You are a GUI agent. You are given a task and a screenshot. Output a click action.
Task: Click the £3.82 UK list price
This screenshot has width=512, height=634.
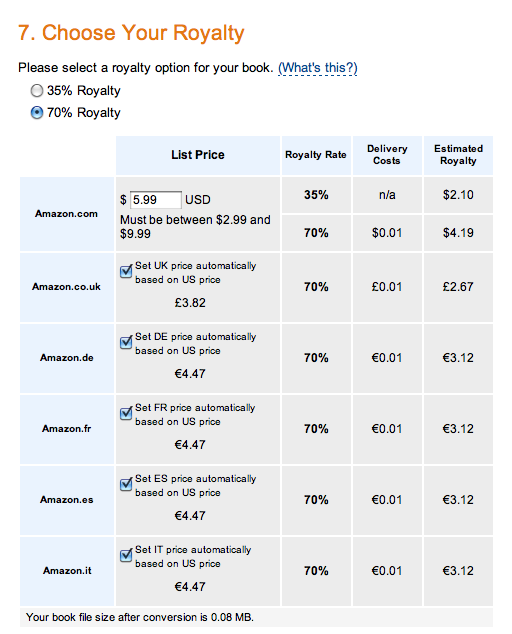click(x=190, y=303)
